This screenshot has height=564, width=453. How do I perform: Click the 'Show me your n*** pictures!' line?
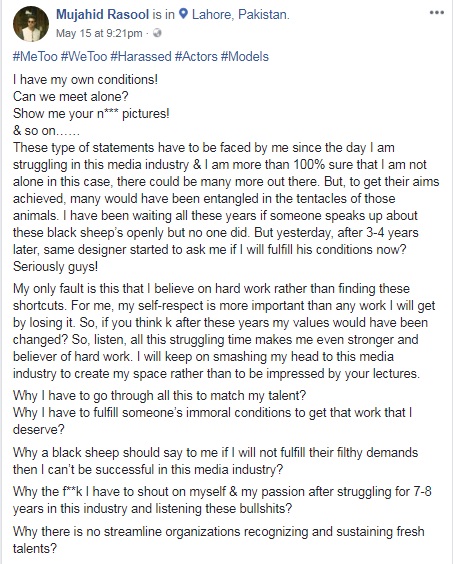(x=91, y=114)
